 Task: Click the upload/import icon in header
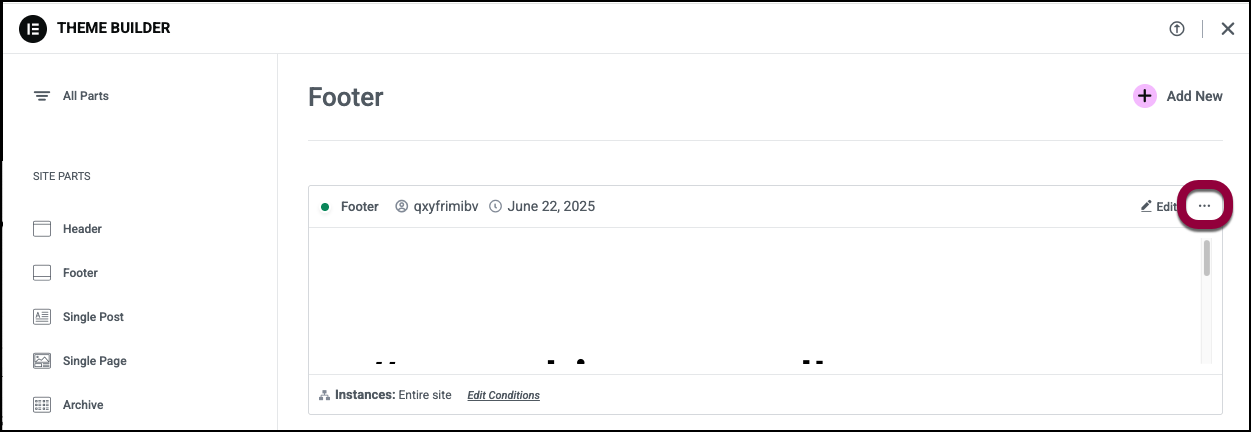[1176, 29]
